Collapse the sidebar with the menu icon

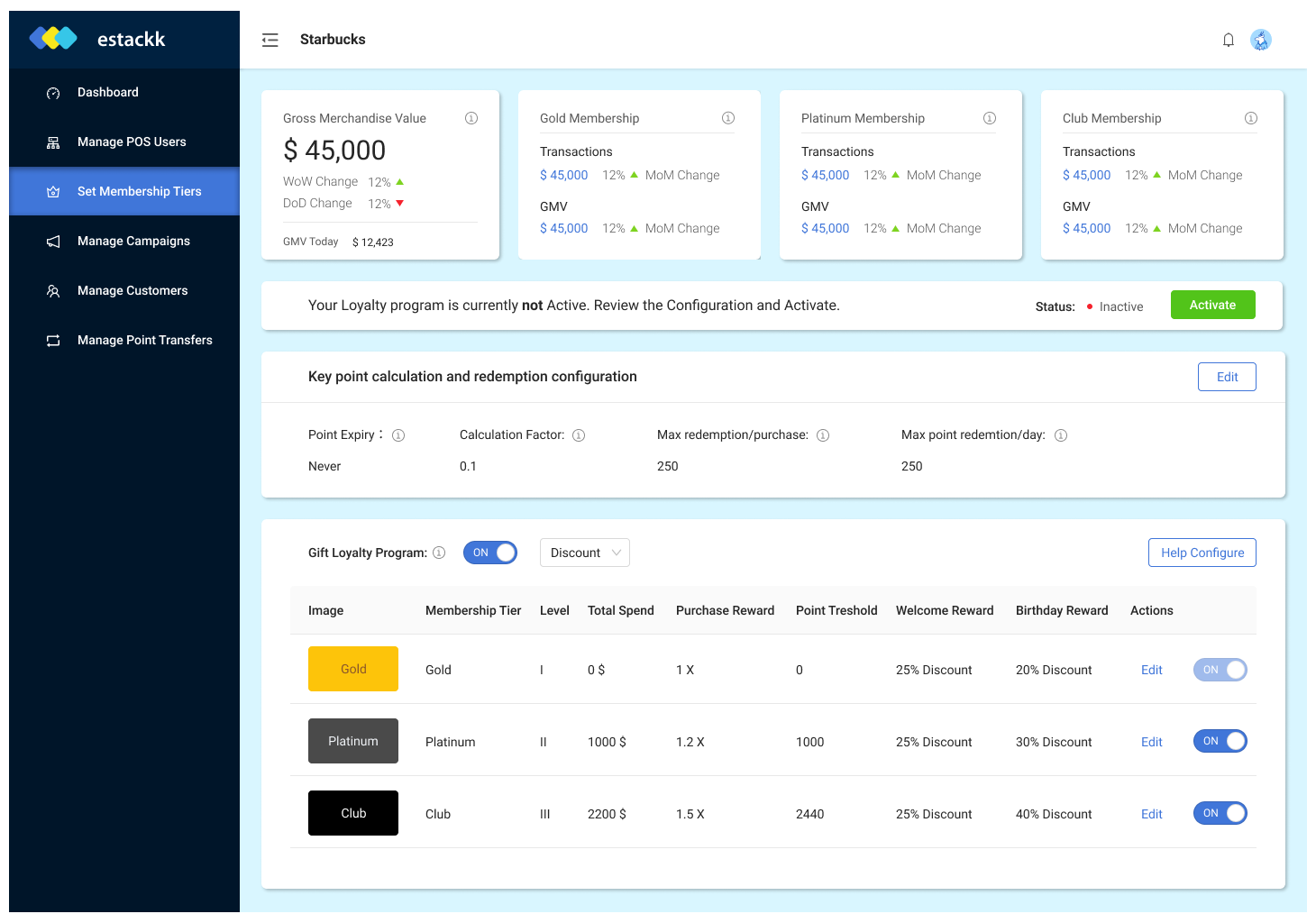point(270,40)
